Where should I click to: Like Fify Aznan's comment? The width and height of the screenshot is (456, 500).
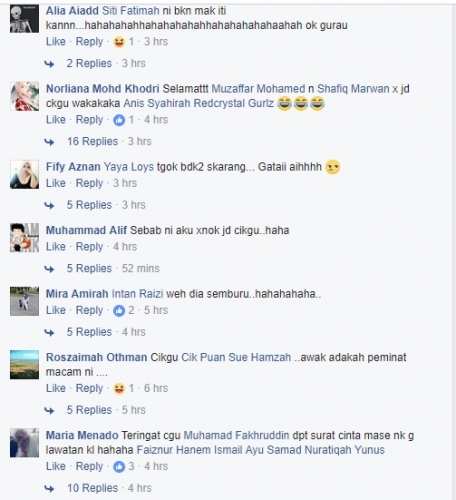tap(56, 183)
